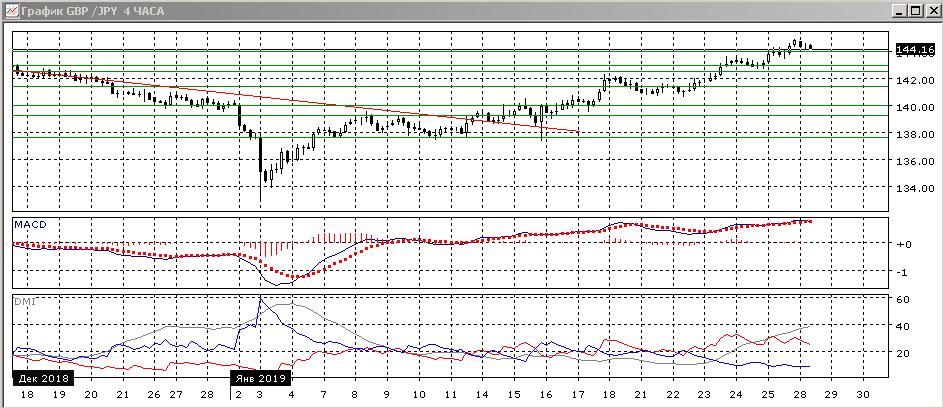
Task: Click the 136.00 price axis label
Action: coord(915,161)
